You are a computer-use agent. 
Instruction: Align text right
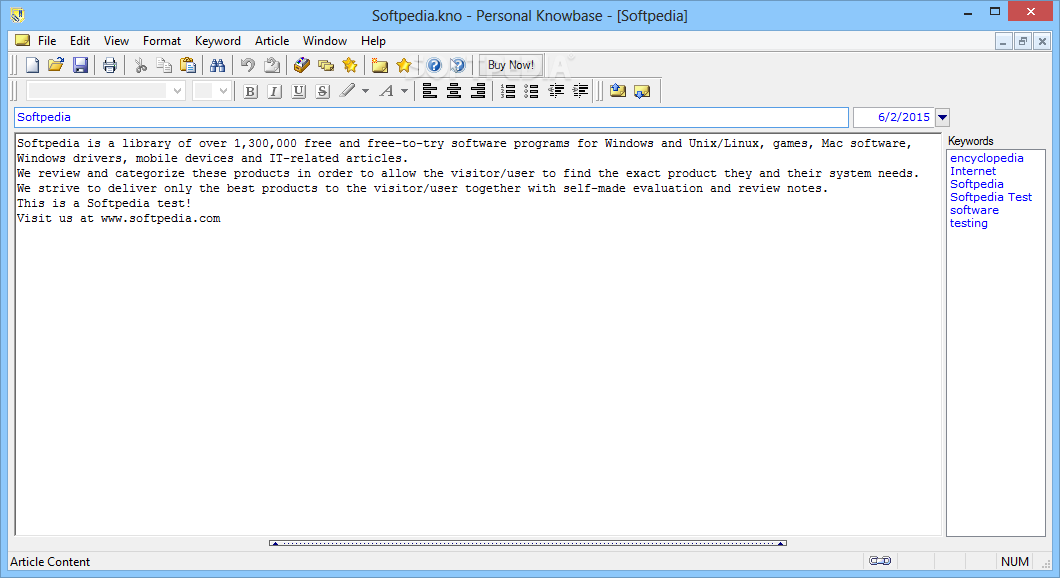(x=477, y=91)
